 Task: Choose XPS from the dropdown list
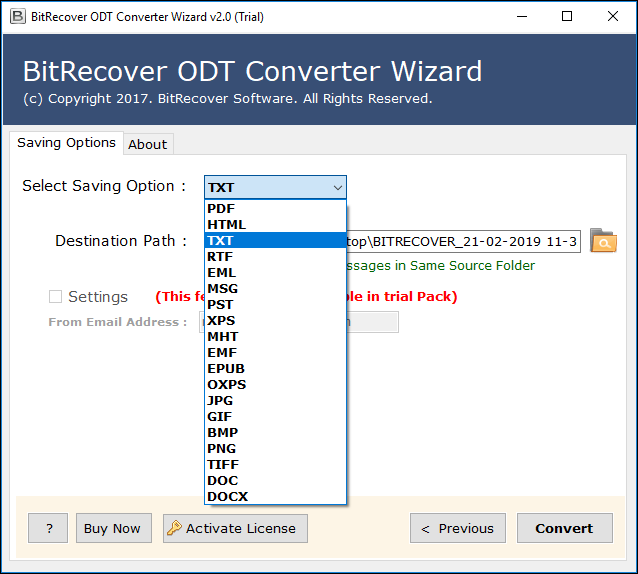click(x=275, y=321)
